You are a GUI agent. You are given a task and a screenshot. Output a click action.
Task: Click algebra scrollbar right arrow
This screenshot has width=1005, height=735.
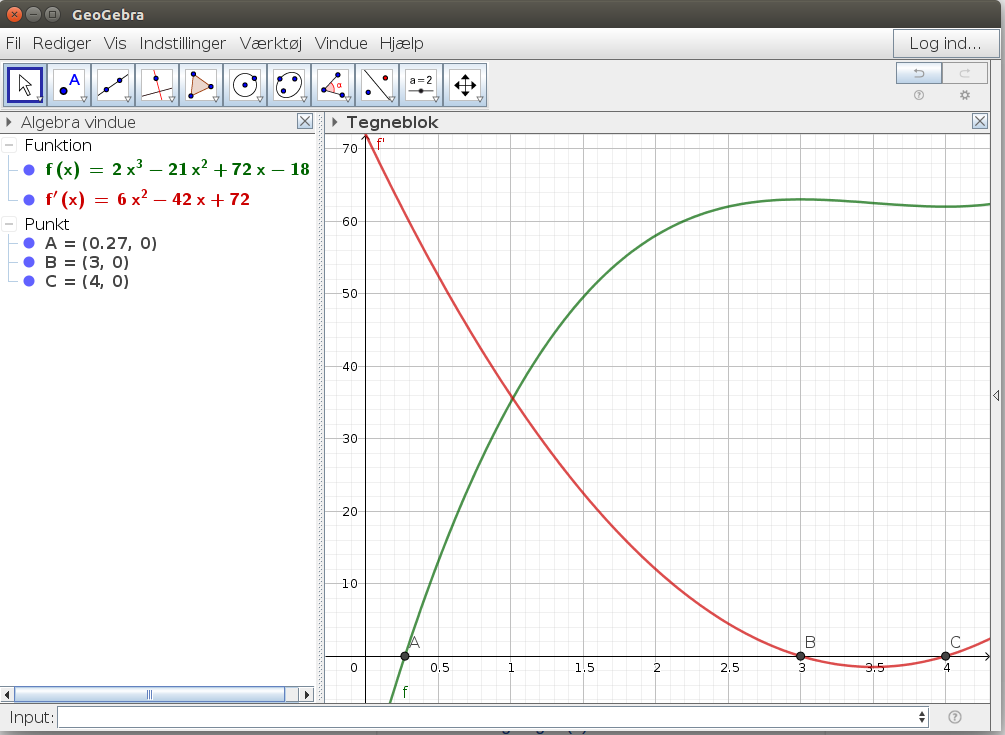pos(307,694)
